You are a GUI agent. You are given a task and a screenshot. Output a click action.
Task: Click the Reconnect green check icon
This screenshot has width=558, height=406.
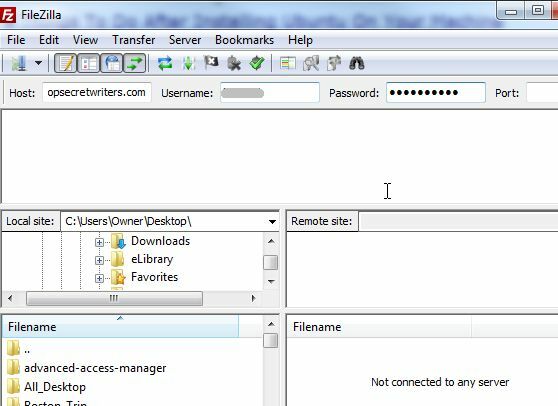click(x=257, y=63)
